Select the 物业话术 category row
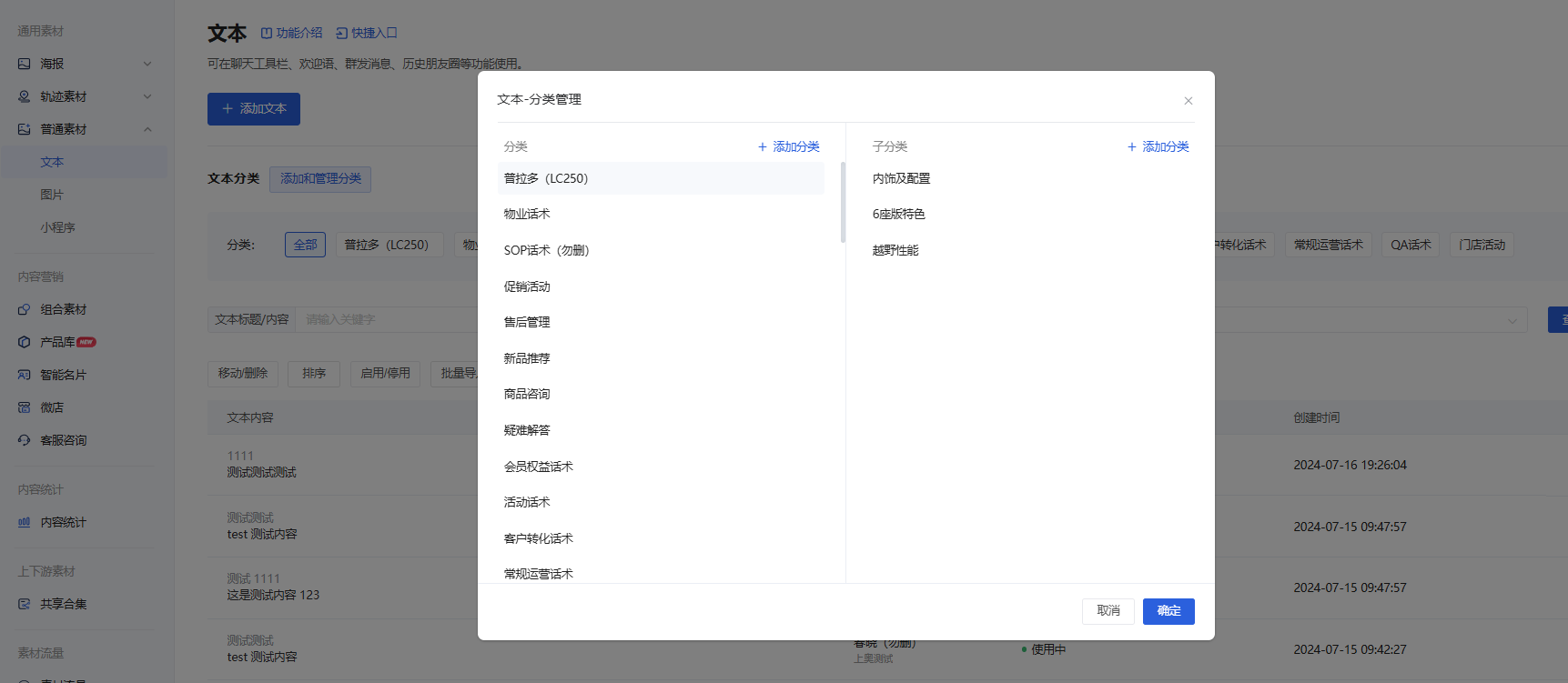This screenshot has height=683, width=1568. pos(661,214)
